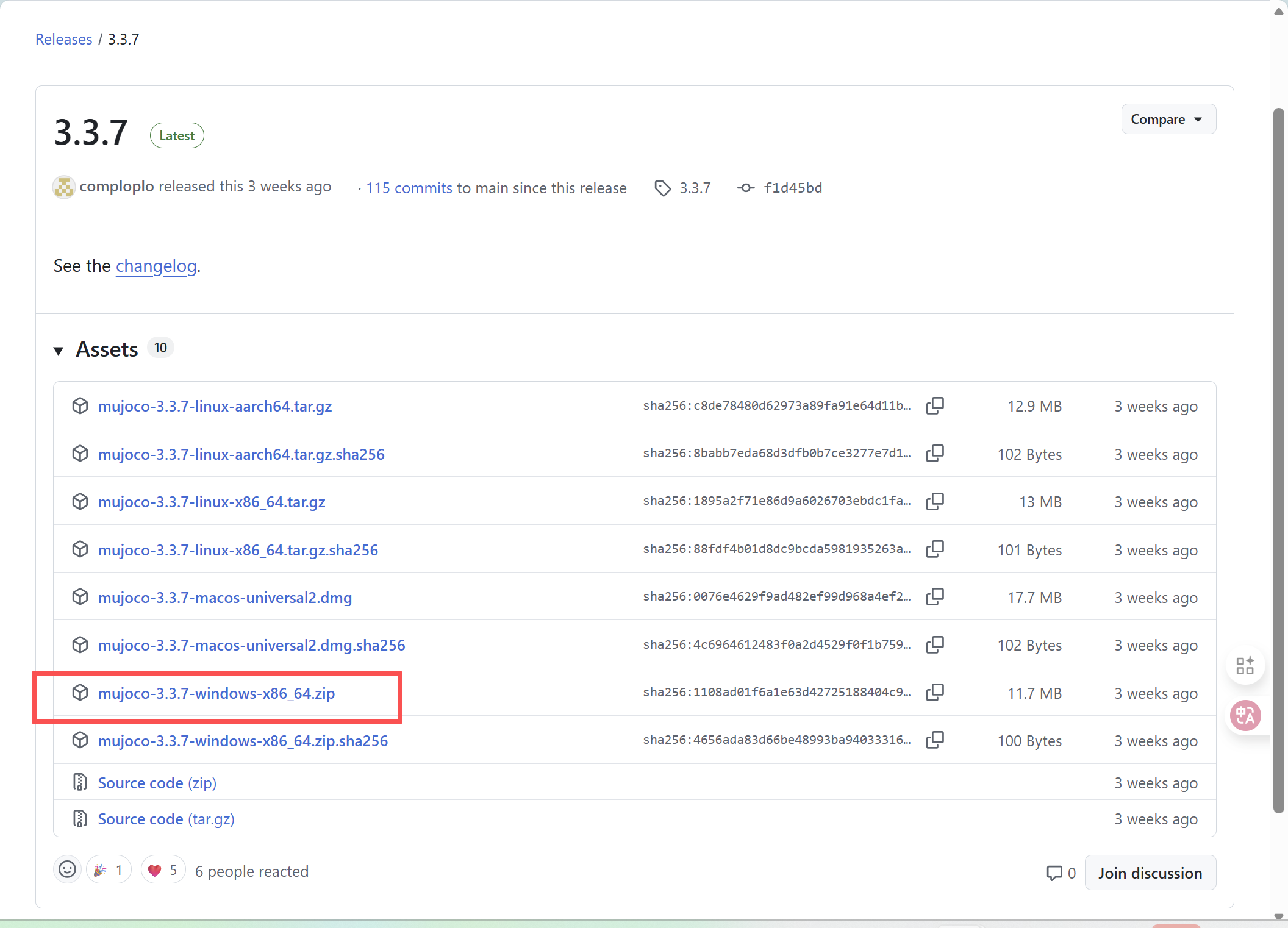Open the 115 commits link
This screenshot has width=1288, height=928.
[409, 188]
